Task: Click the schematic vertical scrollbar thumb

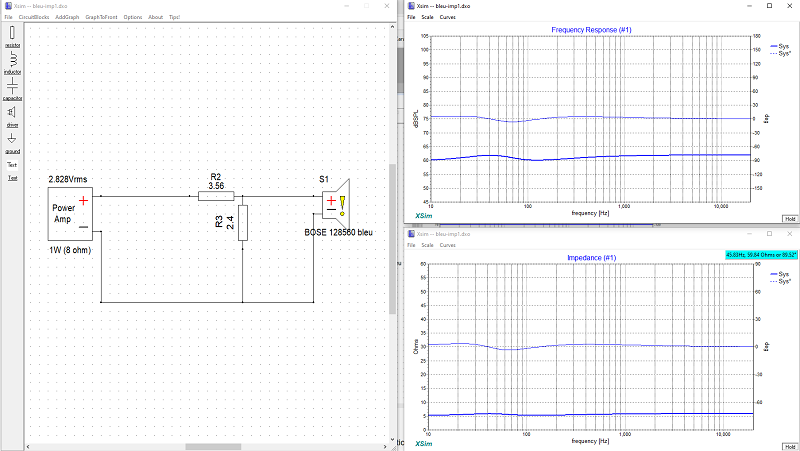Action: point(392,239)
